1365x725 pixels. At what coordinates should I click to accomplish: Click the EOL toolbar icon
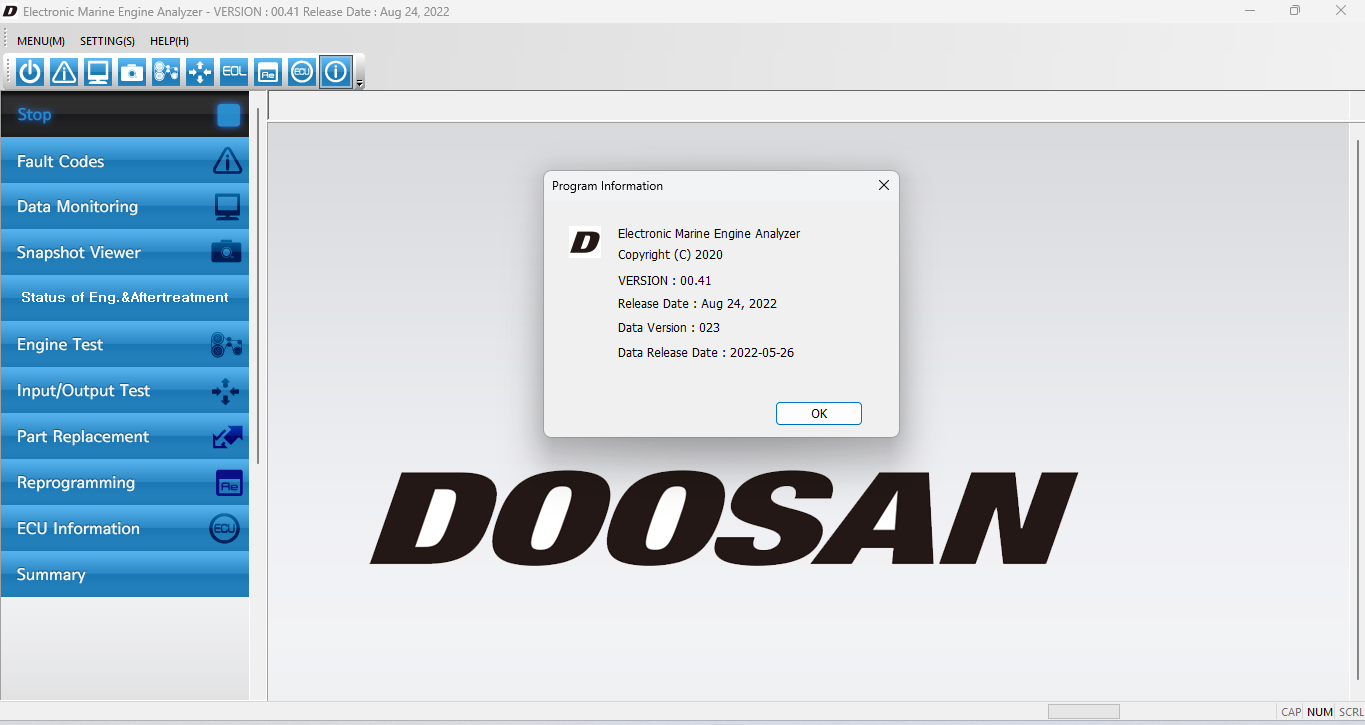pos(234,72)
